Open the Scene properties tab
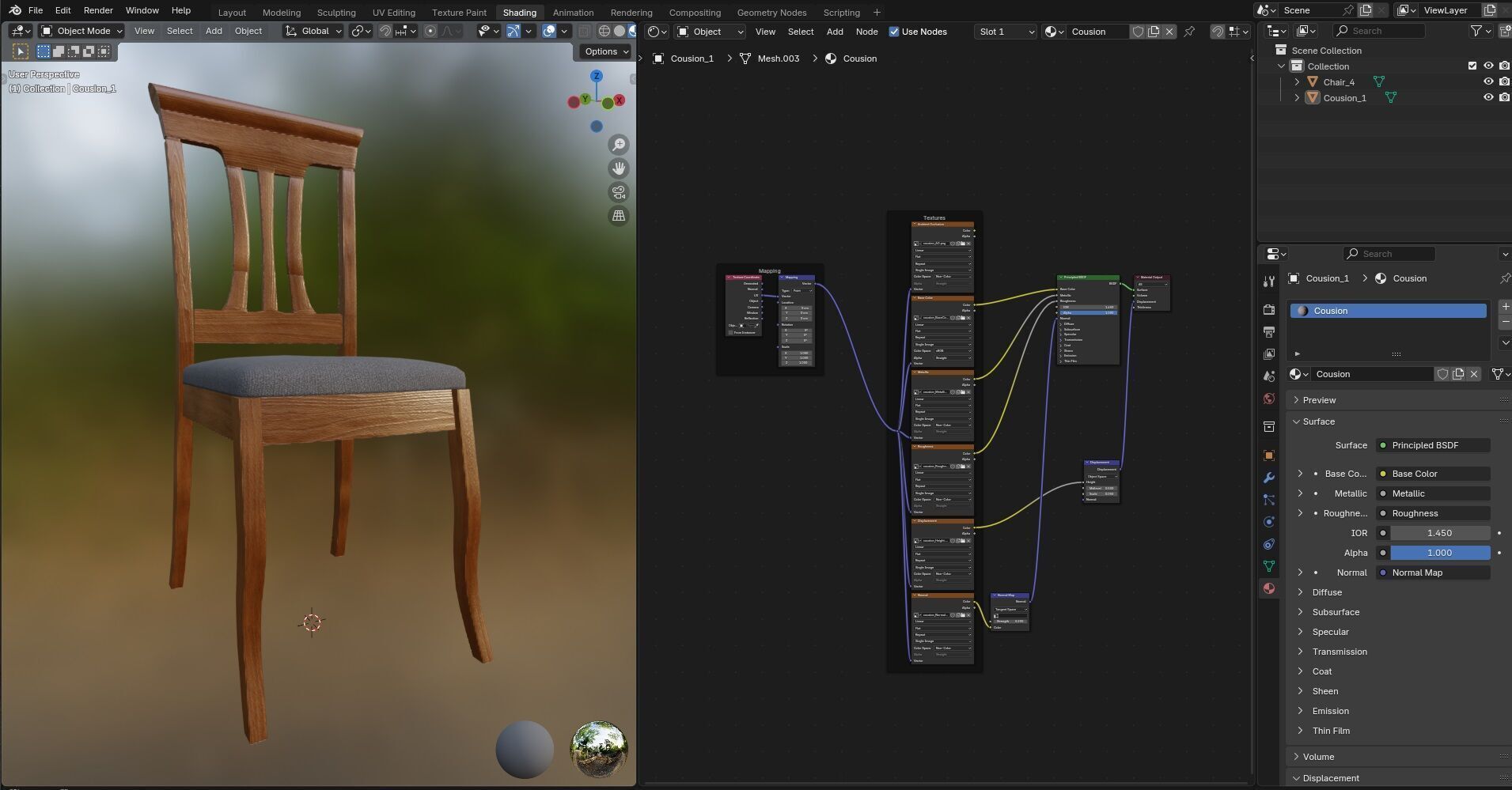Image resolution: width=1512 pixels, height=790 pixels. (x=1269, y=376)
